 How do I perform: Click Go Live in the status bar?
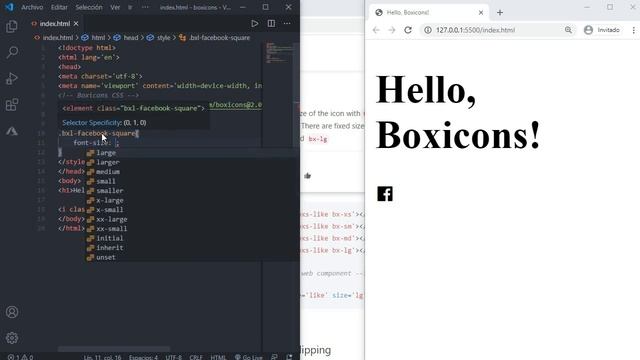[x=249, y=357]
